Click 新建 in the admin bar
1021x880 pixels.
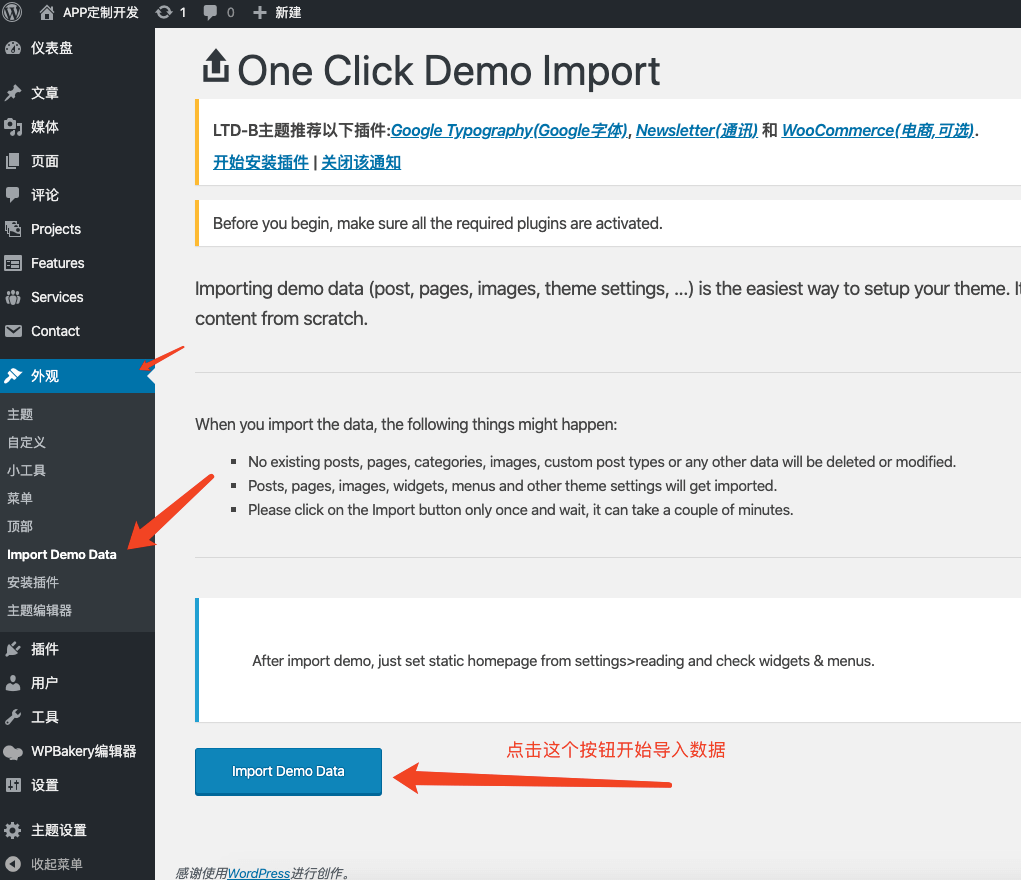coord(288,12)
